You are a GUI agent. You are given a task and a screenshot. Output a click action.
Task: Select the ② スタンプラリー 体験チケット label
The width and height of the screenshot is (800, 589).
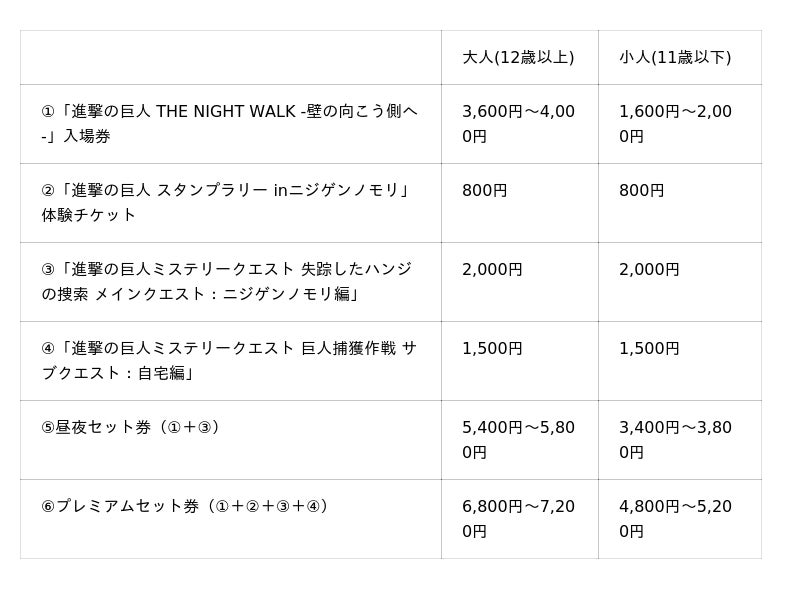click(x=226, y=202)
